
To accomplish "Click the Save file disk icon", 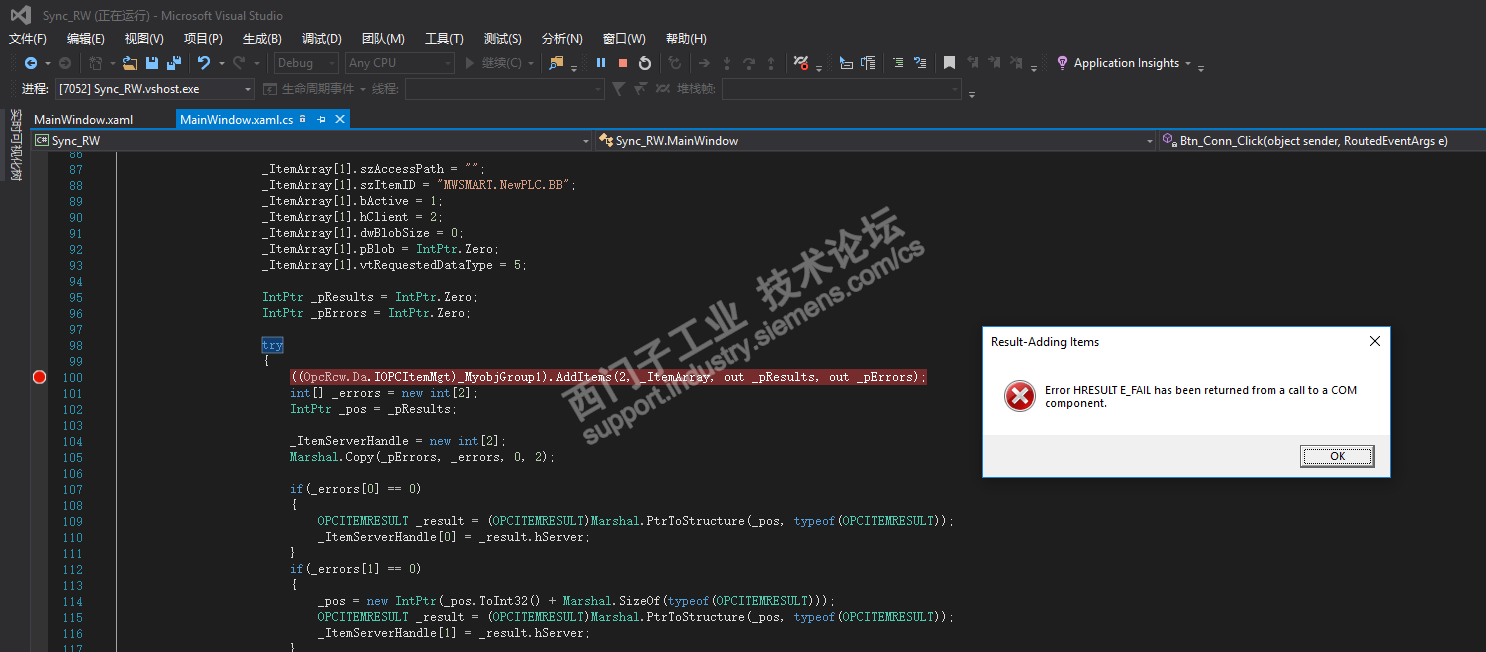I will (x=152, y=63).
